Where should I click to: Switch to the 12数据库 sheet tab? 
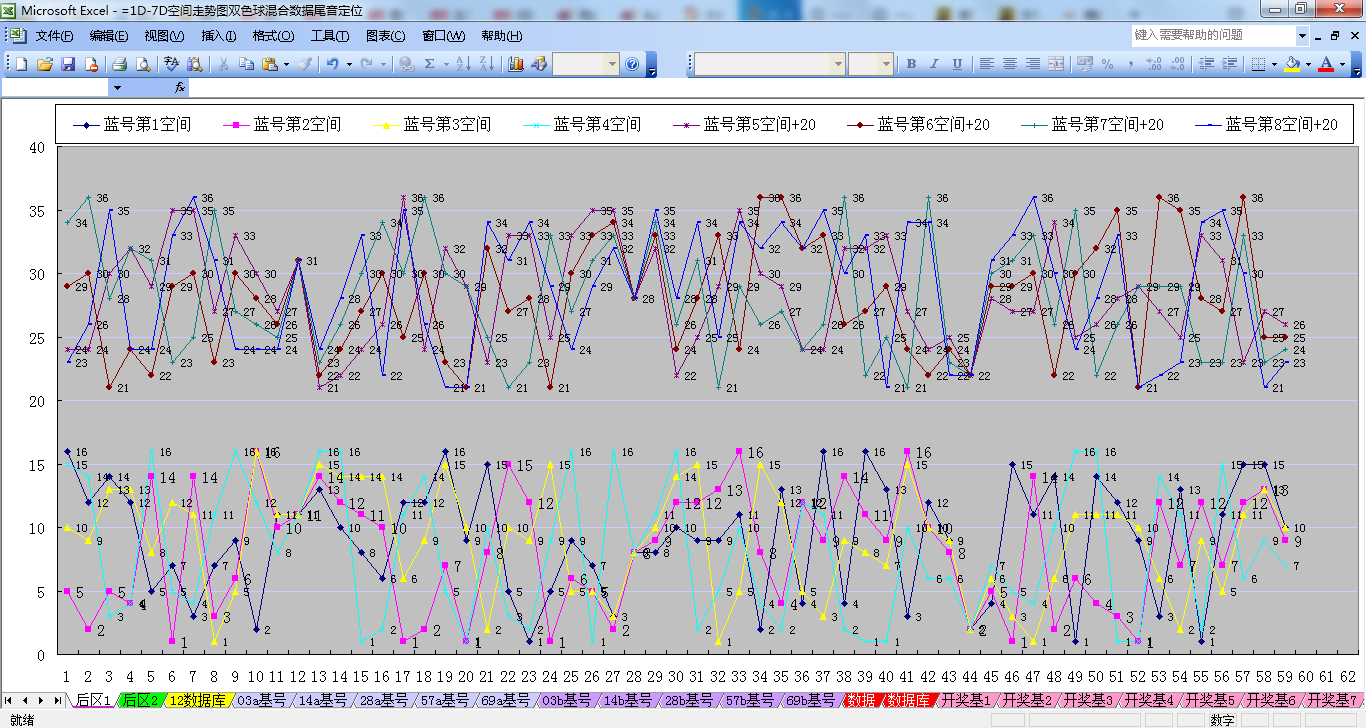tap(199, 700)
